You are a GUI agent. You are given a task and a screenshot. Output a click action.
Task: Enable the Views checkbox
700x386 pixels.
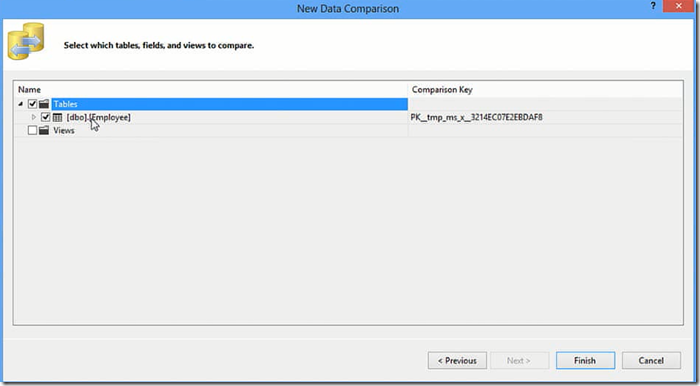click(32, 130)
